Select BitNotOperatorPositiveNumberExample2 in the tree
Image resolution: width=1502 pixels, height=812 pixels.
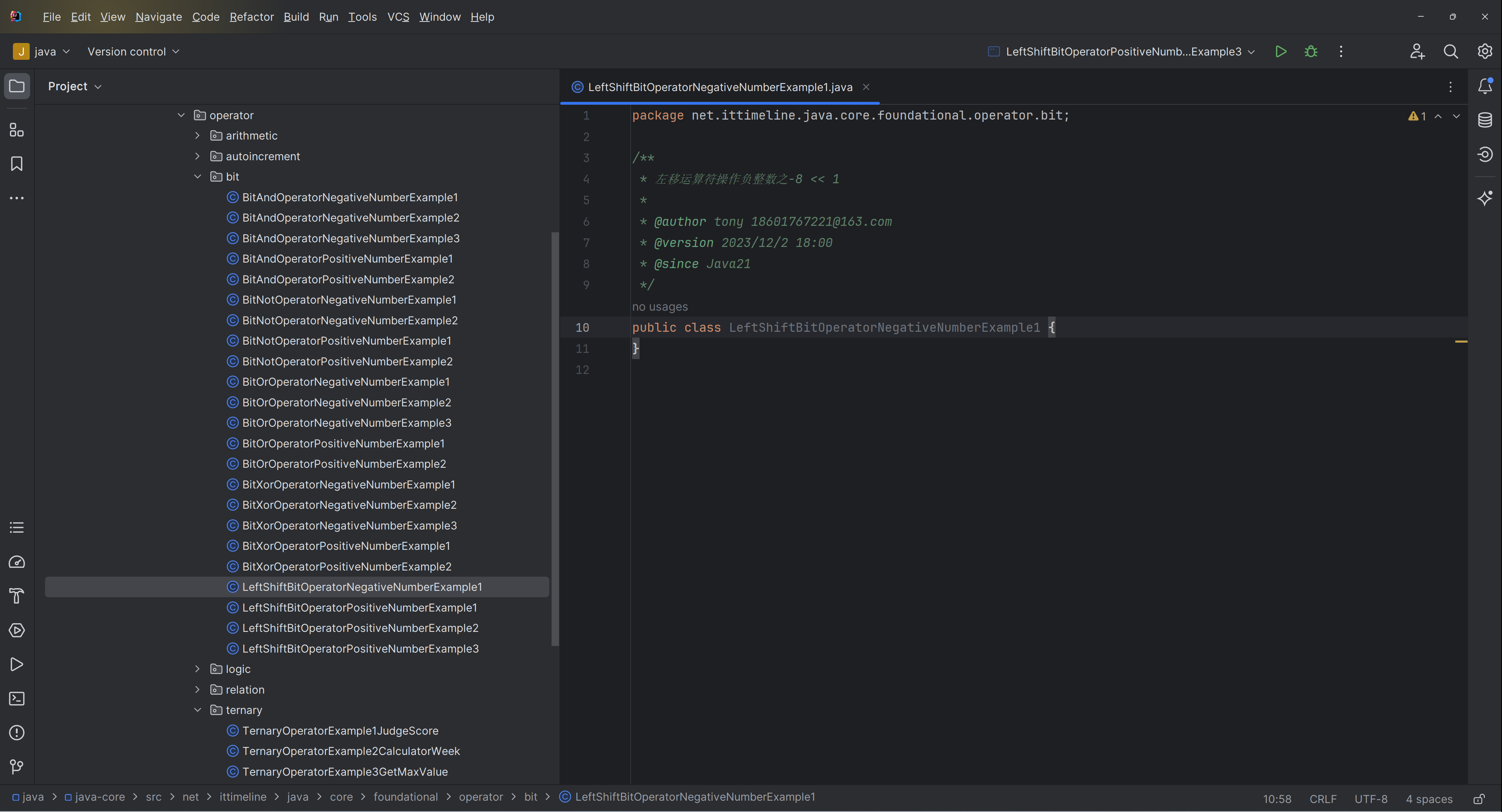pos(347,361)
